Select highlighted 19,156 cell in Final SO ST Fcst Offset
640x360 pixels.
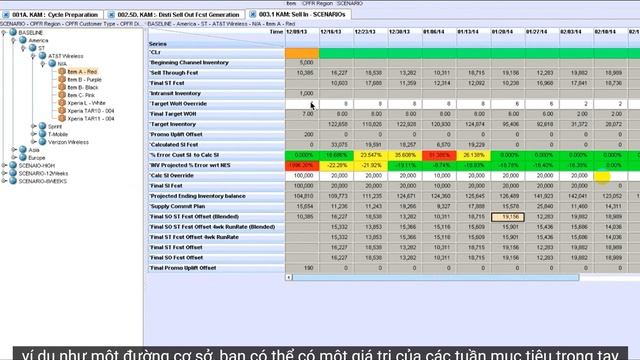pyautogui.click(x=508, y=217)
